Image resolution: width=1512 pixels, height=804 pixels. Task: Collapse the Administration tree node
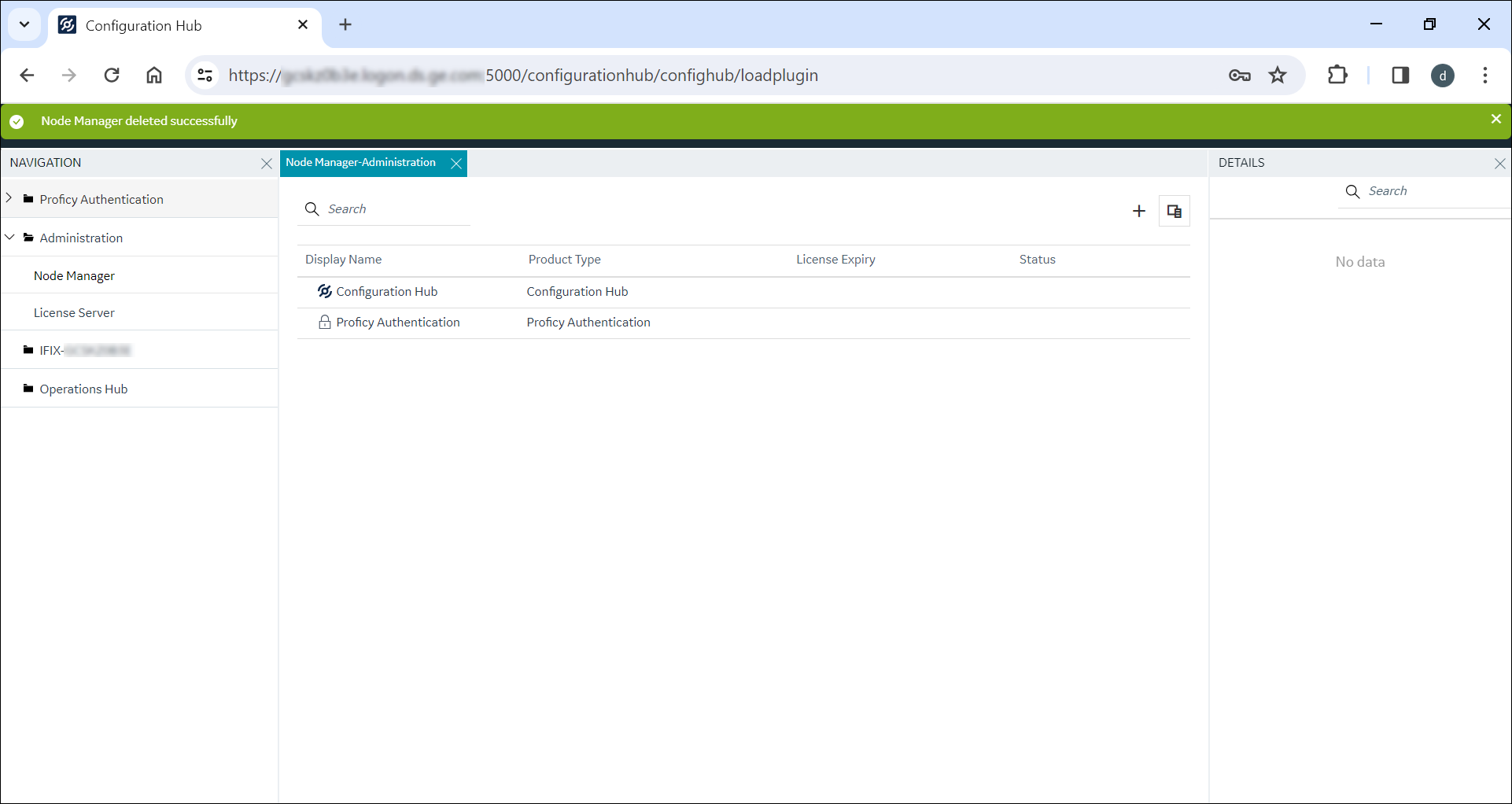click(9, 237)
